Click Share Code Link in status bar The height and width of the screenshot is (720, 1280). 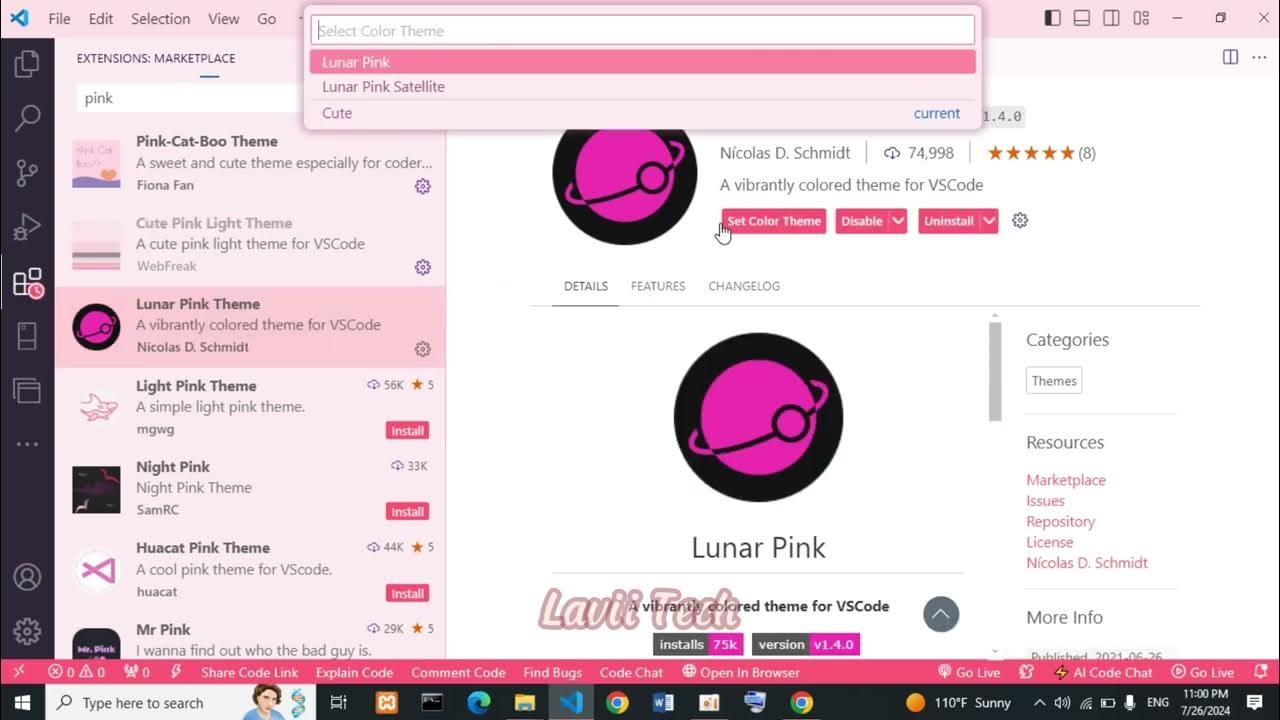(x=250, y=672)
